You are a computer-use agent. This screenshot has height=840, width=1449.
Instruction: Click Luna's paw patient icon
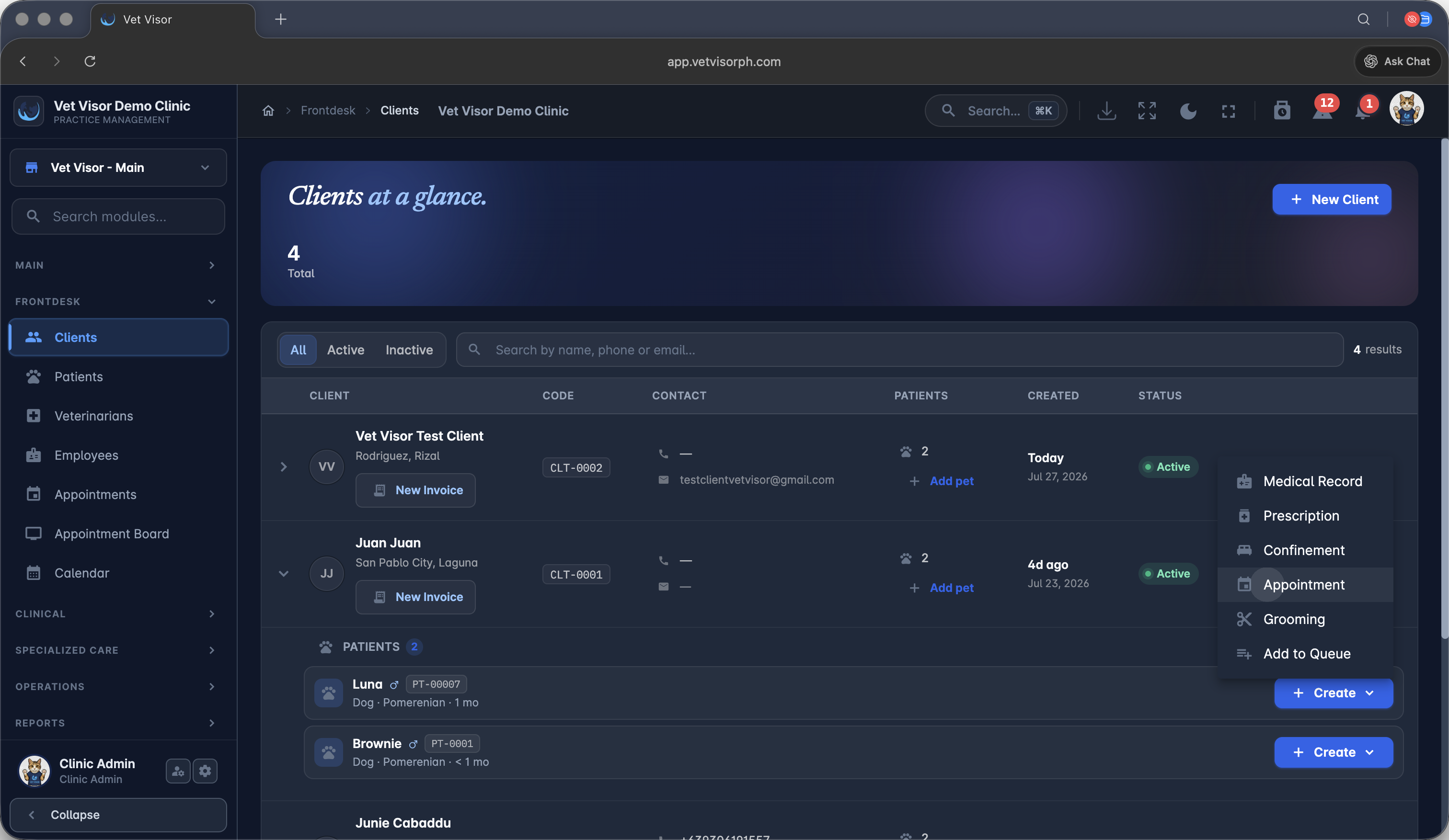click(328, 693)
